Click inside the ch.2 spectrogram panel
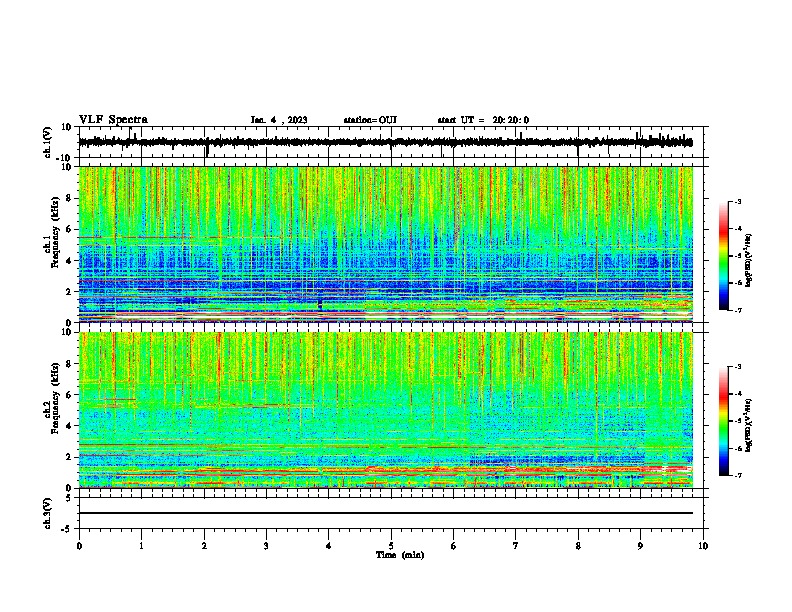This screenshot has width=792, height=612. pos(386,410)
